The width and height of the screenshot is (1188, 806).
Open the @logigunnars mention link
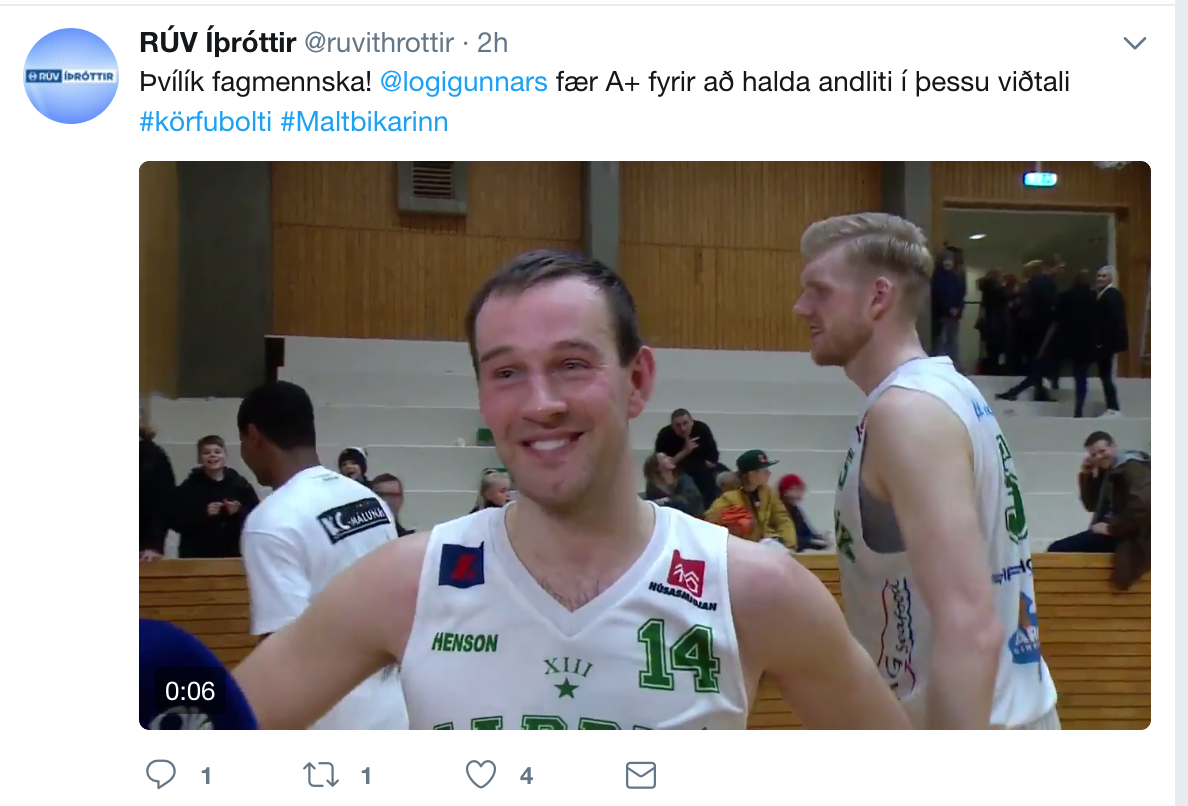coord(463,82)
